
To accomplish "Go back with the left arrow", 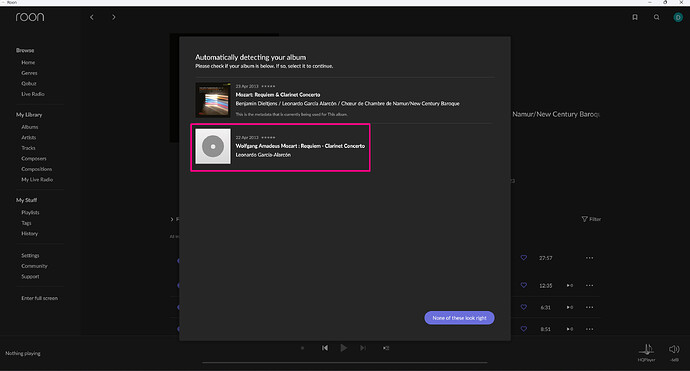I will point(92,17).
